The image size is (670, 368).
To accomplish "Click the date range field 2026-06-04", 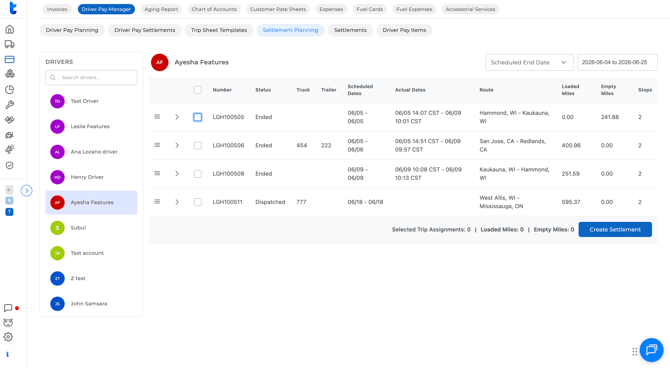I will click(617, 62).
